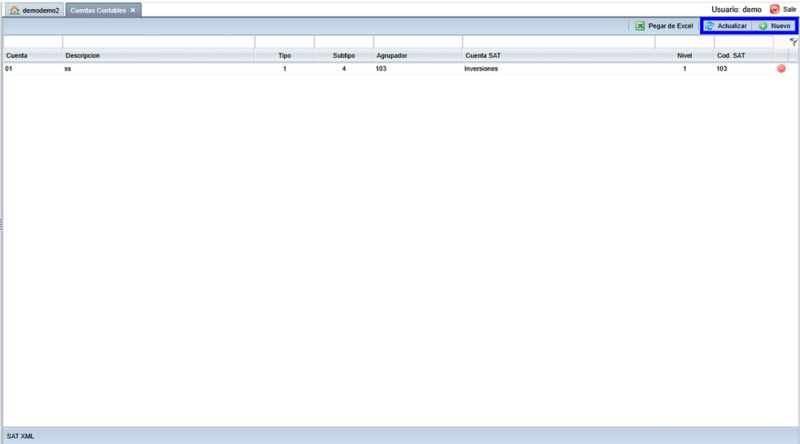This screenshot has height=444, width=800.
Task: Select the 'Inversiones' cell
Action: pyautogui.click(x=559, y=68)
